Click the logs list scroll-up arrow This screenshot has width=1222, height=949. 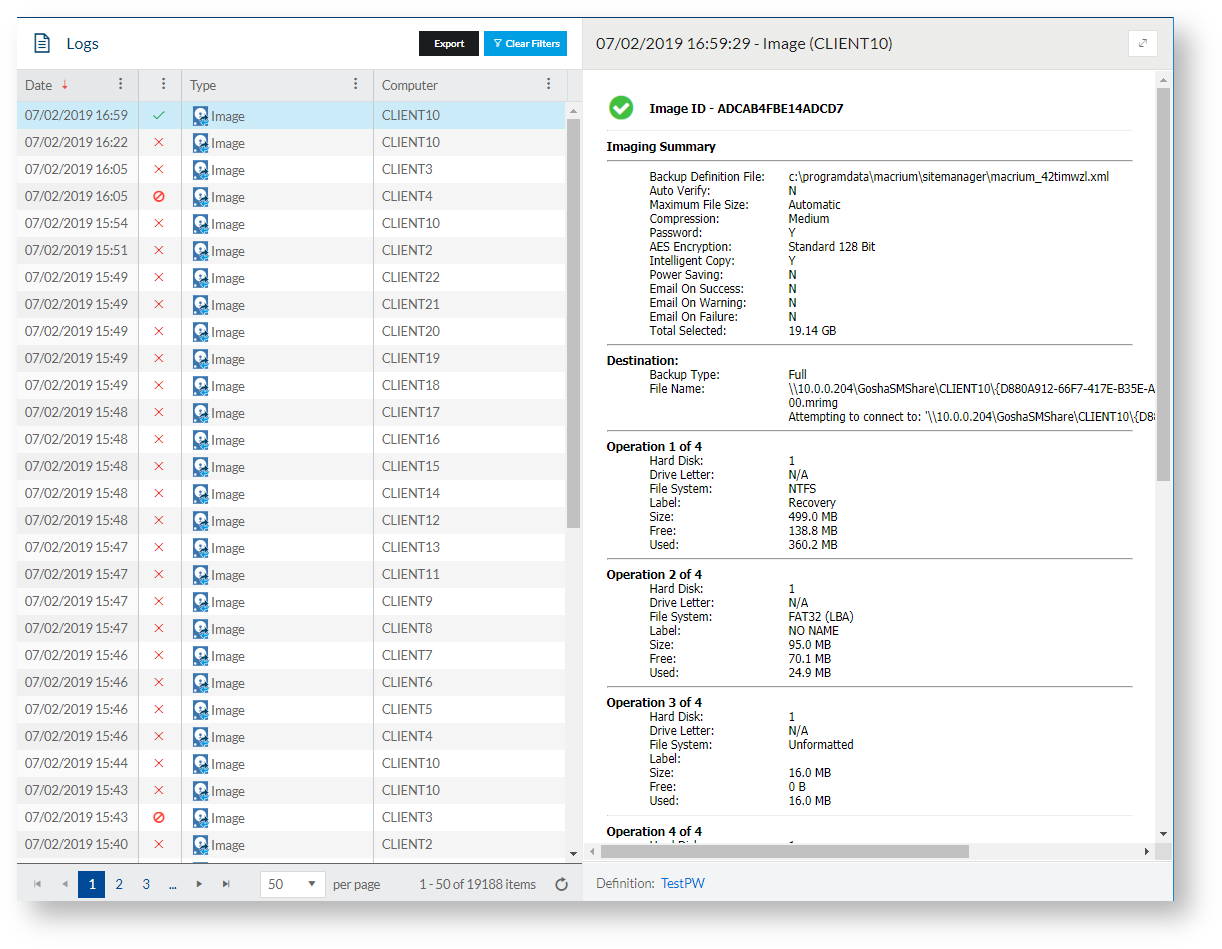coord(574,109)
